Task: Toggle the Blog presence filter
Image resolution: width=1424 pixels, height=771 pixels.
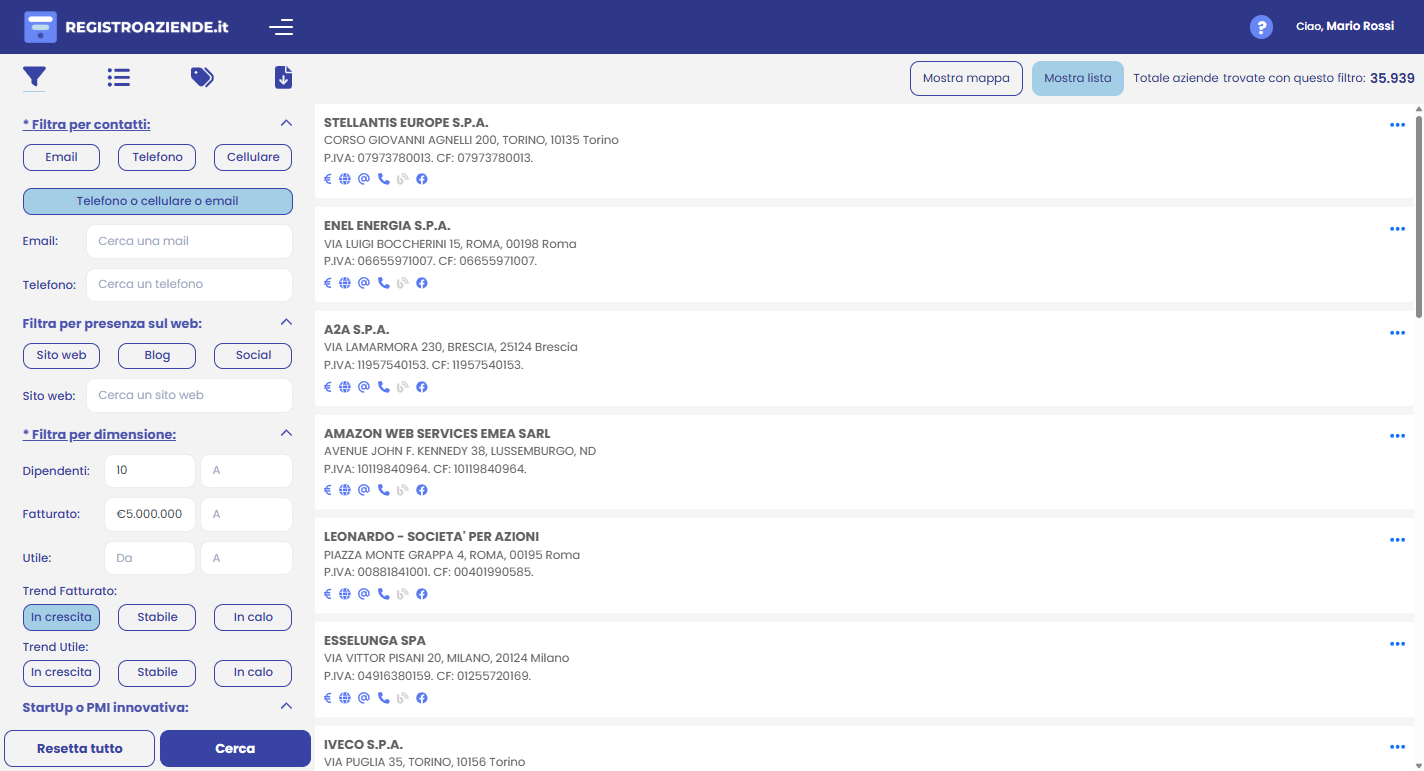Action: tap(157, 355)
